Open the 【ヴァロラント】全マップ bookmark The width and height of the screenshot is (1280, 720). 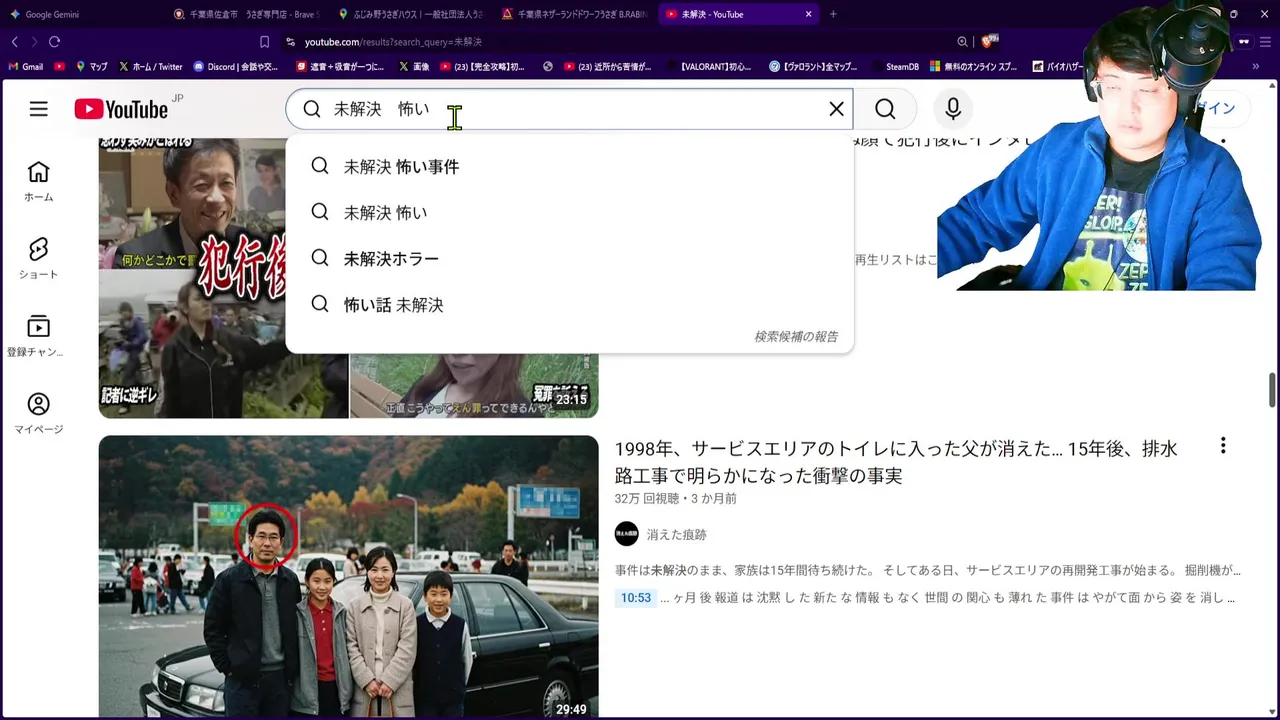pos(813,67)
